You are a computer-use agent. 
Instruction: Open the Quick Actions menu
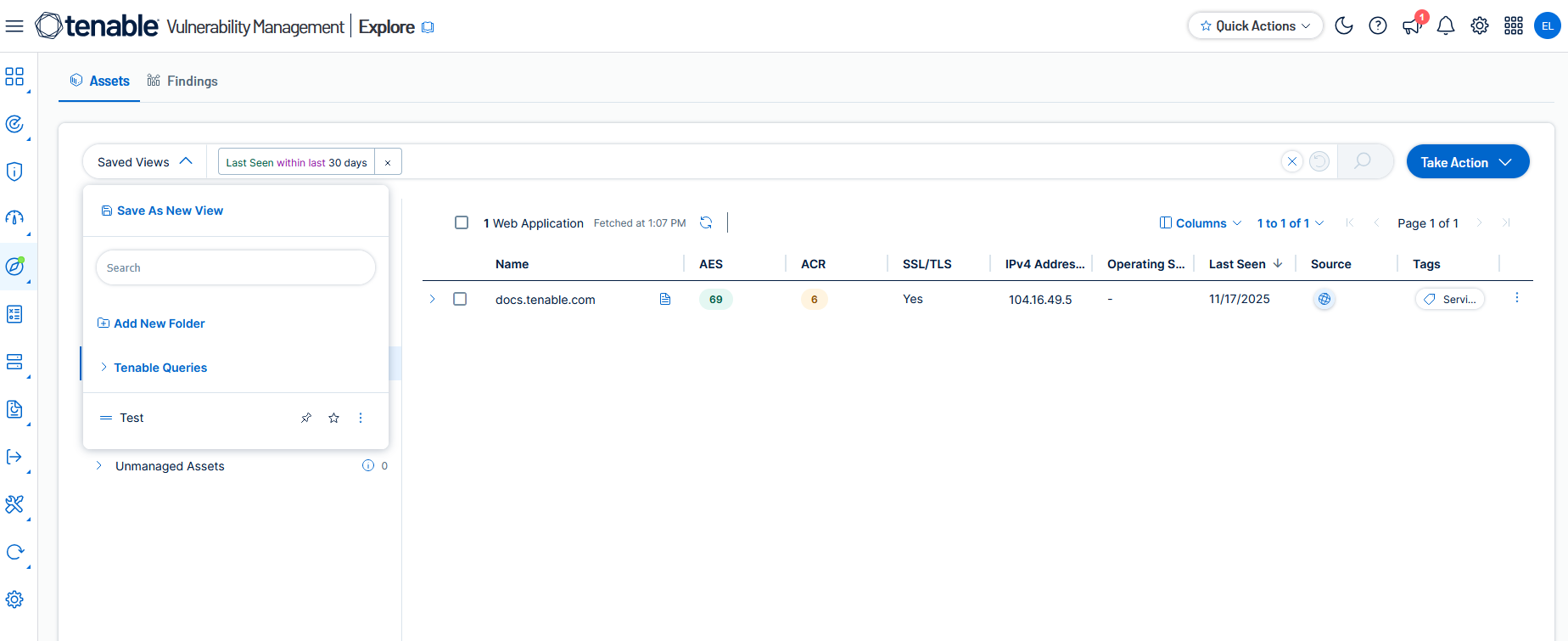[x=1255, y=26]
